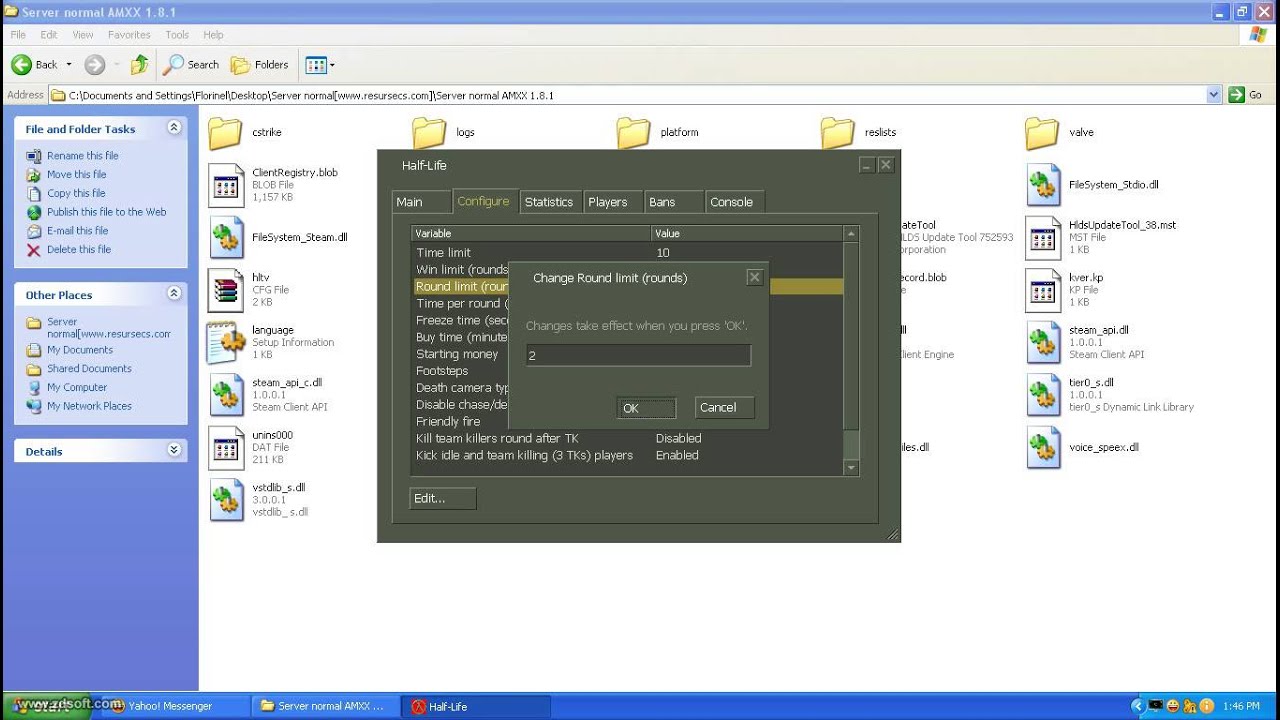1280x720 pixels.
Task: Click the Go button beside address bar
Action: click(1246, 95)
